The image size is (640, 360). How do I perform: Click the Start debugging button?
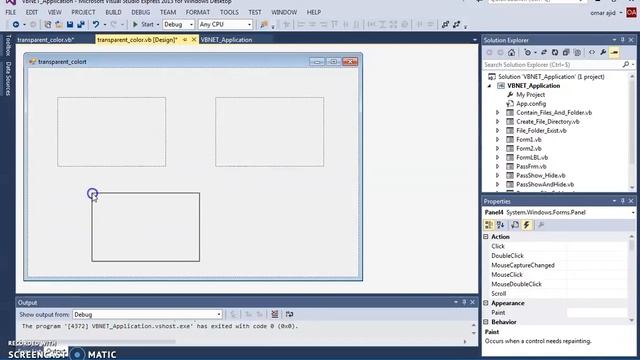tap(143, 24)
